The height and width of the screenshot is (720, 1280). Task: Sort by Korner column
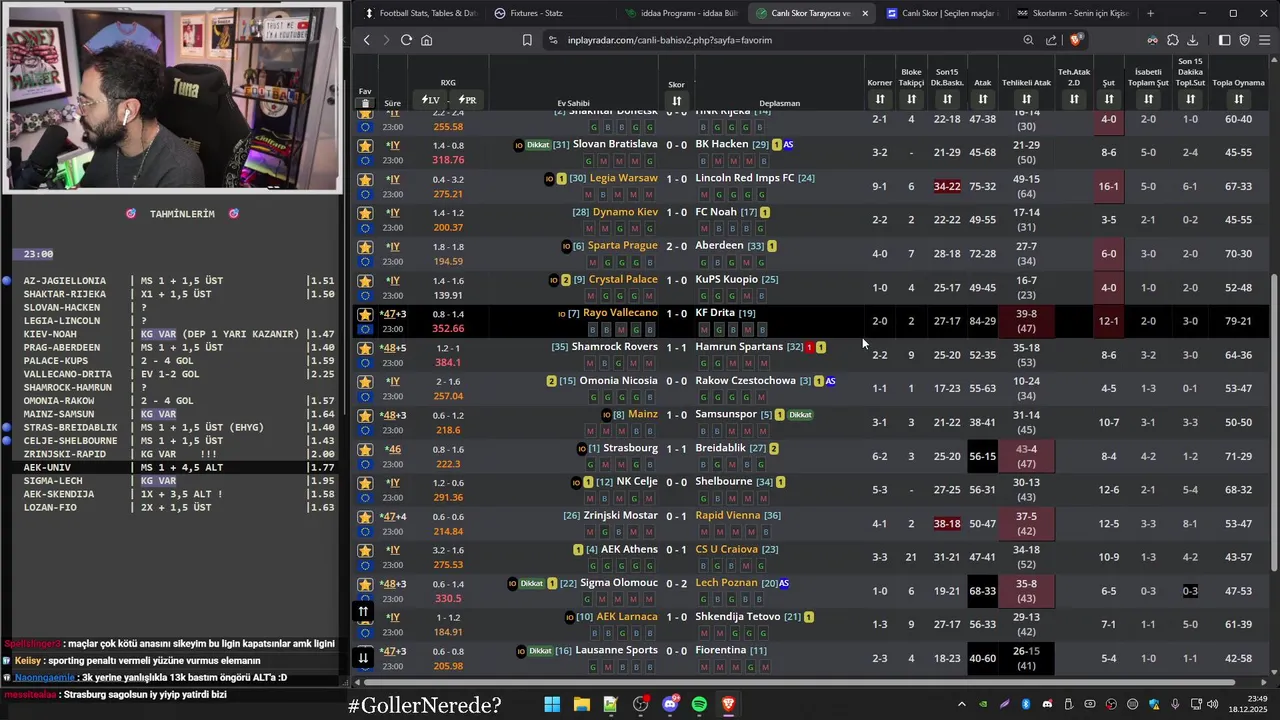880,99
